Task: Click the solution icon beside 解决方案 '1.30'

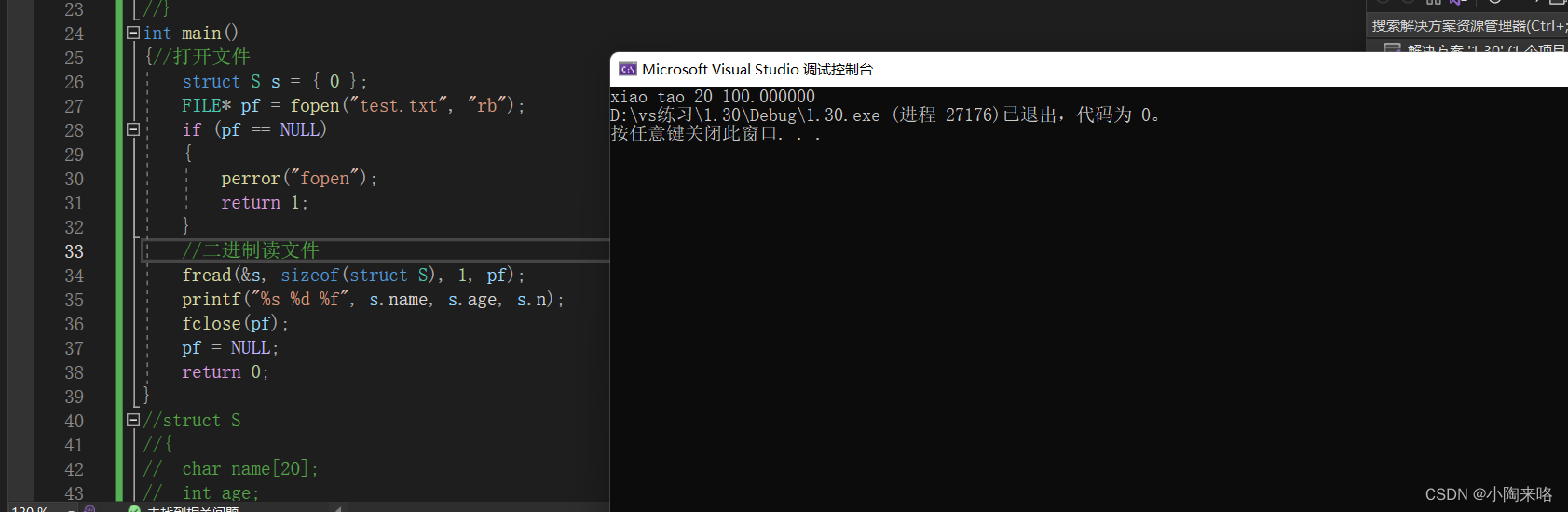Action: click(x=1392, y=48)
